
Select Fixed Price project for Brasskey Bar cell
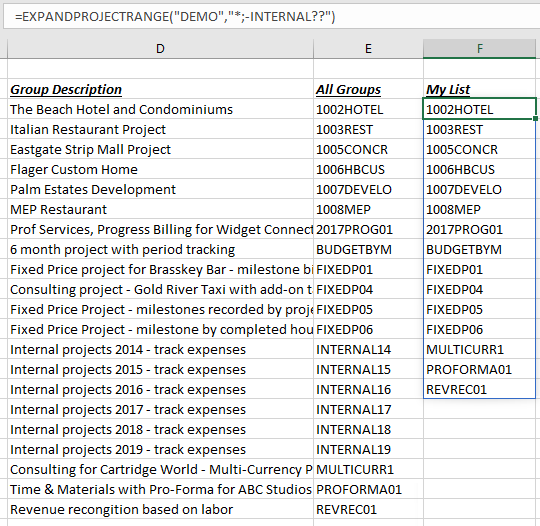tap(160, 269)
